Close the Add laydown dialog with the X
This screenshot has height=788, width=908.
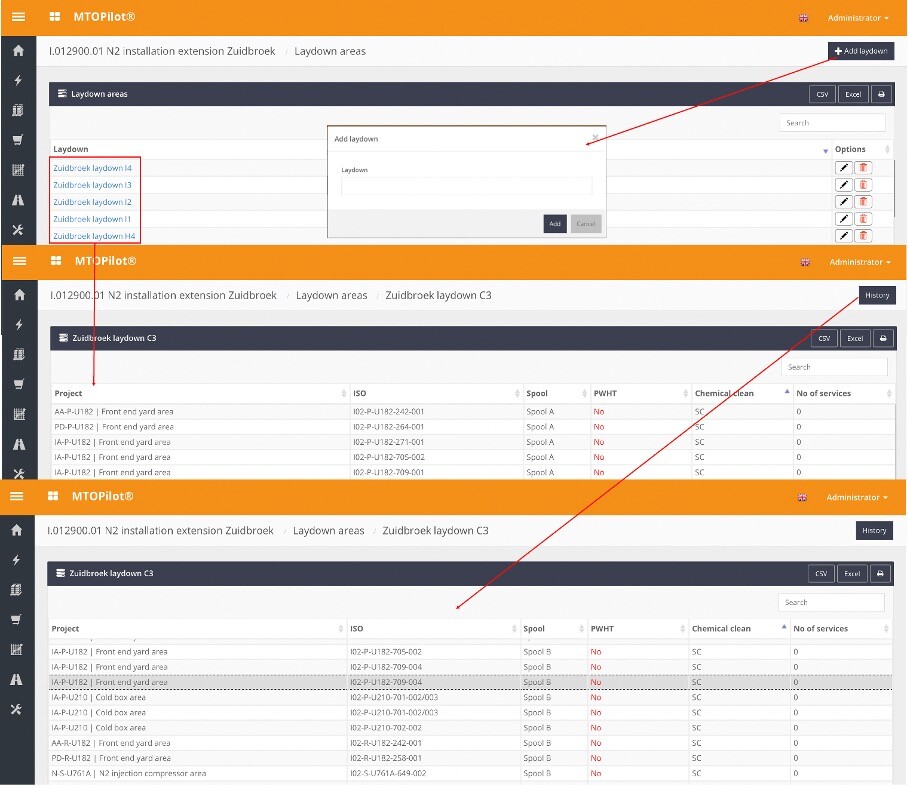pyautogui.click(x=595, y=137)
